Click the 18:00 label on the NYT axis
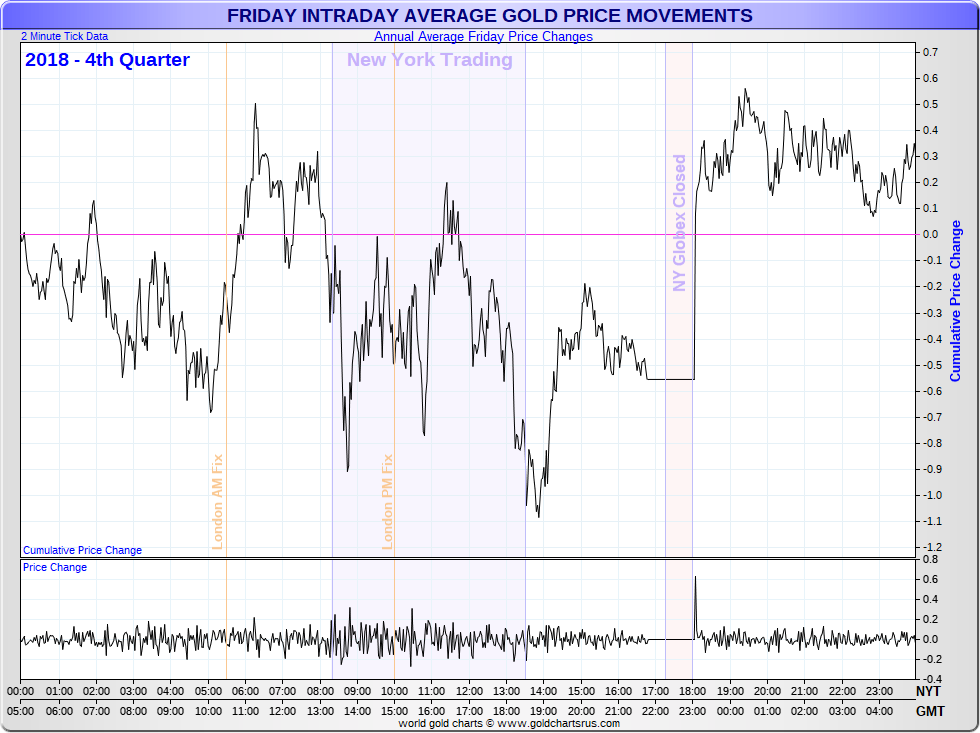Screen dimensions: 980x733 pos(692,691)
